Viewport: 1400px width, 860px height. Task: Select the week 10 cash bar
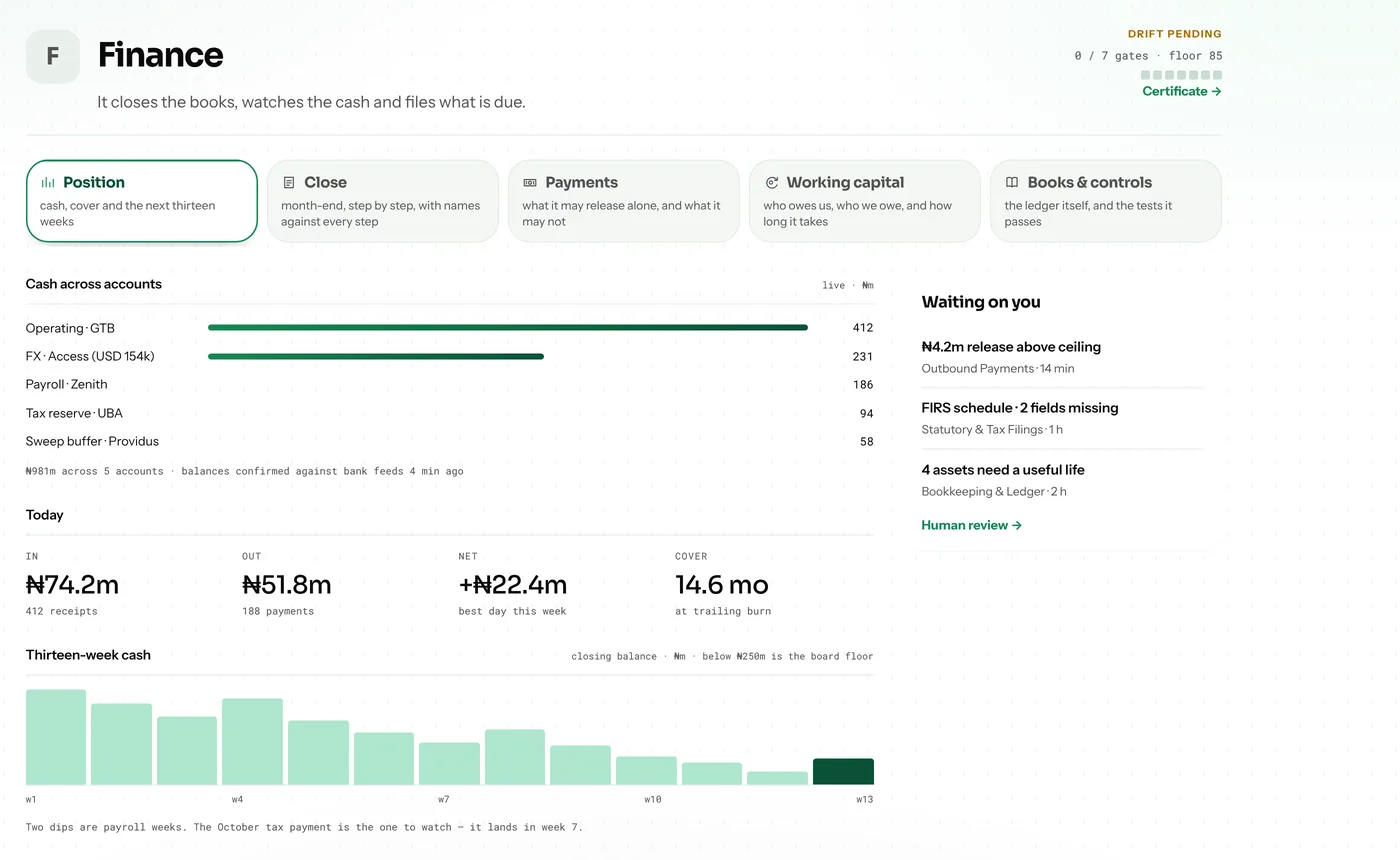[x=646, y=771]
